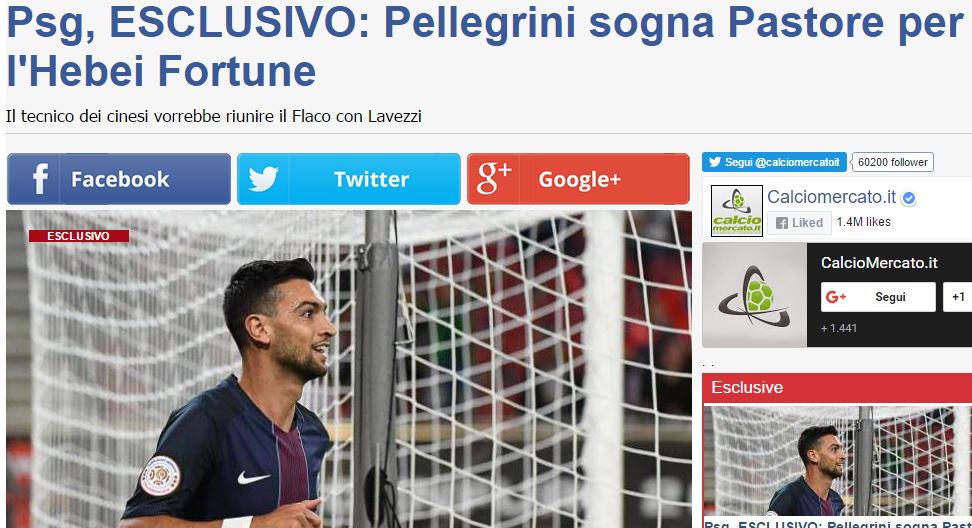Click the verified badge next to Calciomercato.it
This screenshot has width=972, height=528.
point(909,198)
